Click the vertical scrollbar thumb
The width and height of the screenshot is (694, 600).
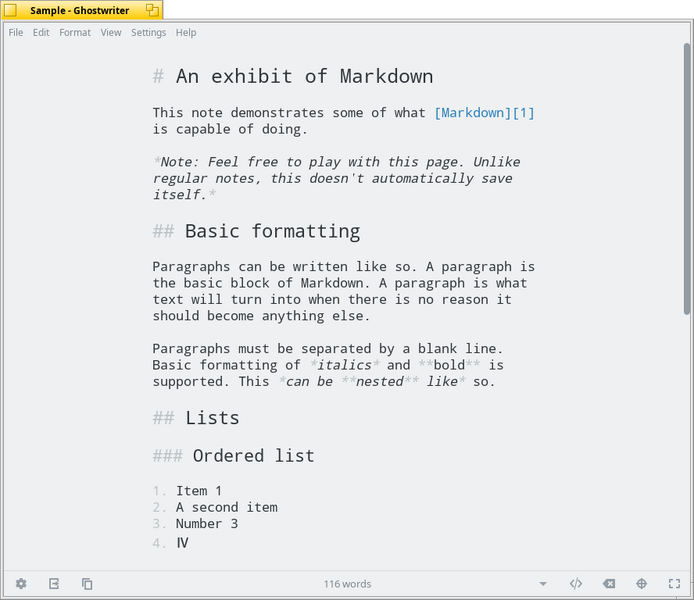(687, 179)
